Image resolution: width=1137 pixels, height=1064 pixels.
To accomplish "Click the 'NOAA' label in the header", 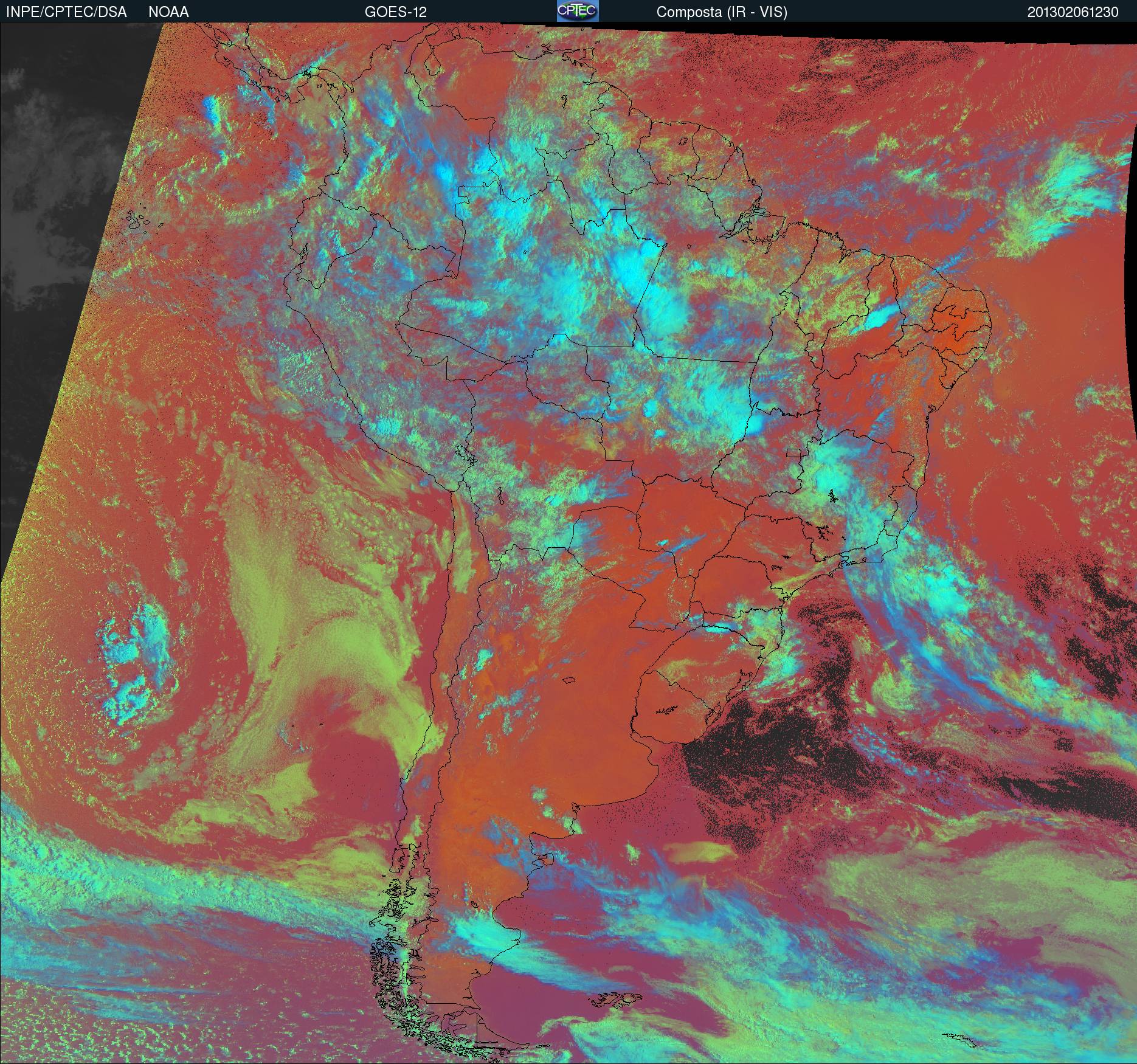I will tap(168, 12).
